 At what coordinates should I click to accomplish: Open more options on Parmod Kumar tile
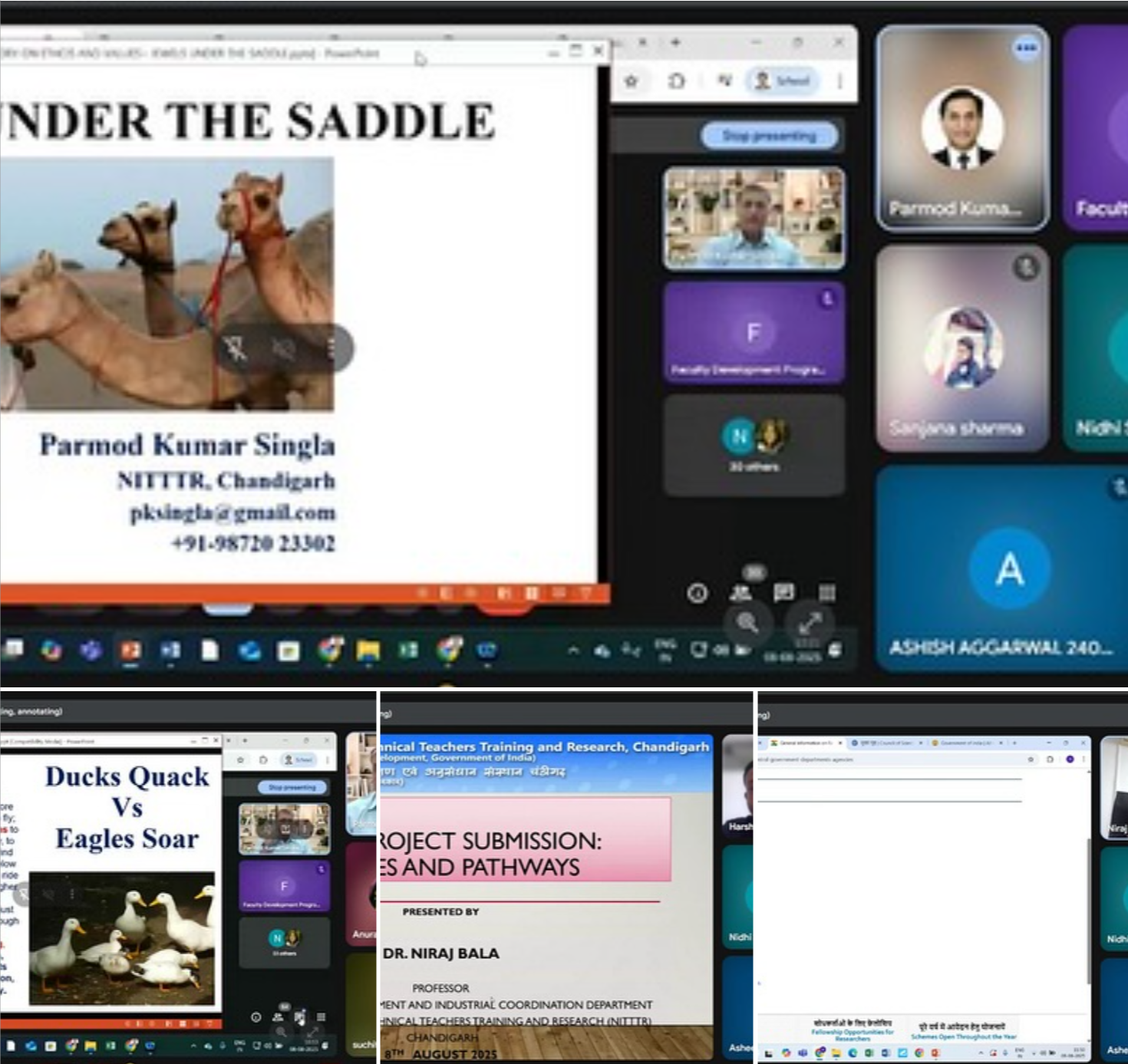[1025, 48]
